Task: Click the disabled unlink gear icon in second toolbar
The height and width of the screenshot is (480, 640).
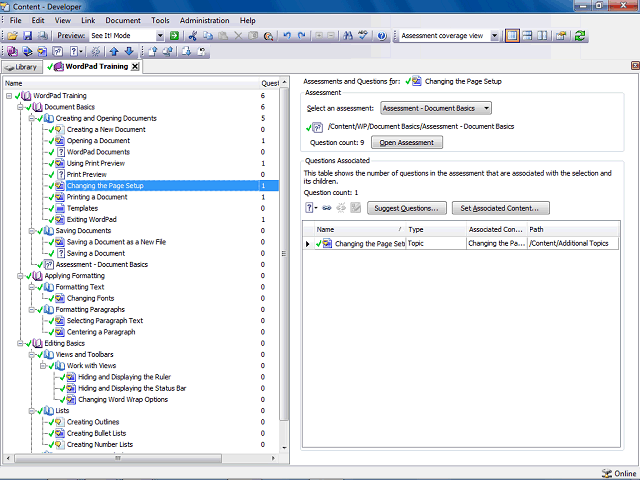Action: pos(96,51)
